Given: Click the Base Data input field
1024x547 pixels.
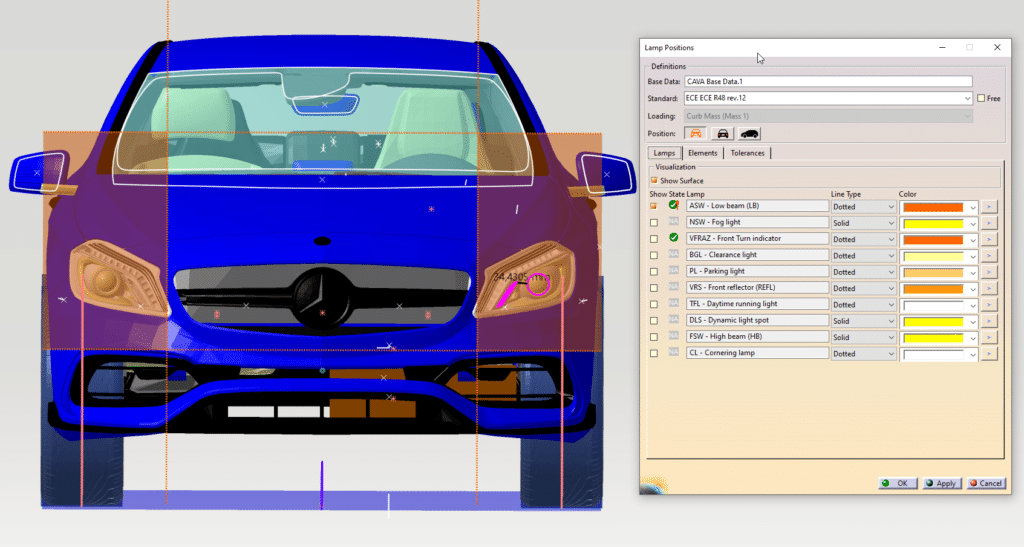Looking at the screenshot, I should click(828, 82).
